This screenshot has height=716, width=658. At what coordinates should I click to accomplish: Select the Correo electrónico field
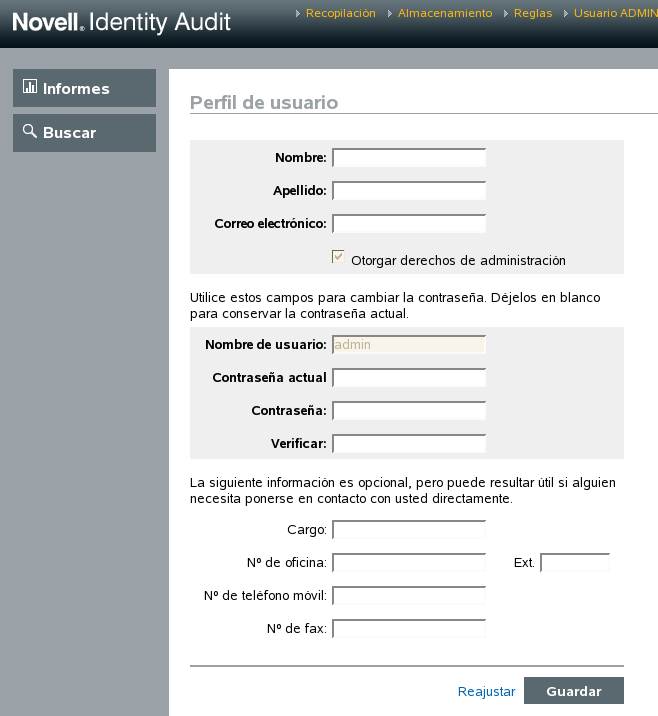tap(409, 224)
